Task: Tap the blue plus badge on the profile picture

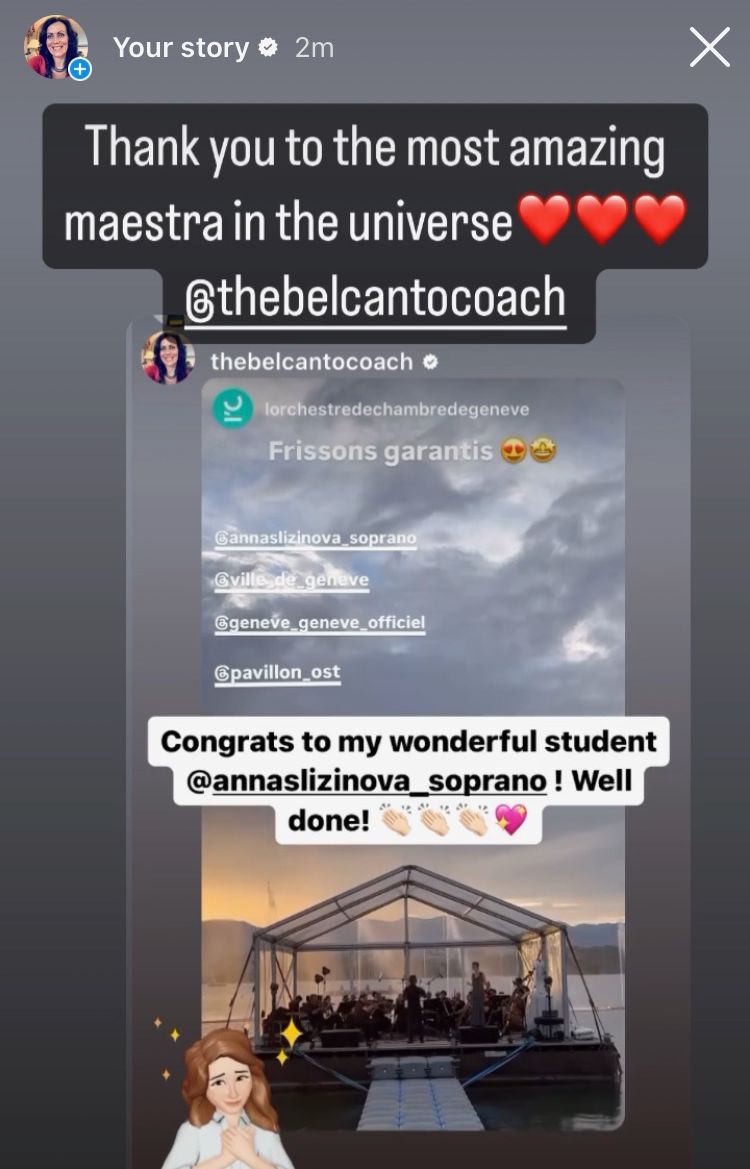Action: click(x=80, y=69)
